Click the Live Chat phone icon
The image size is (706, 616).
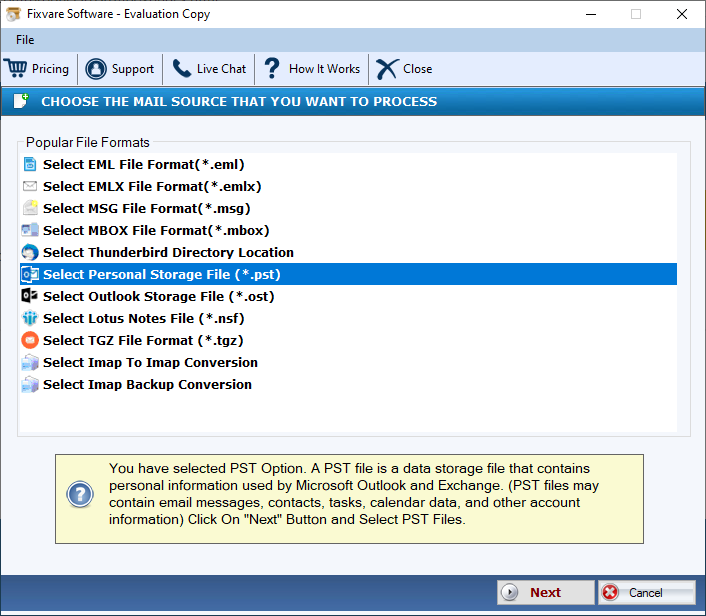click(x=181, y=69)
